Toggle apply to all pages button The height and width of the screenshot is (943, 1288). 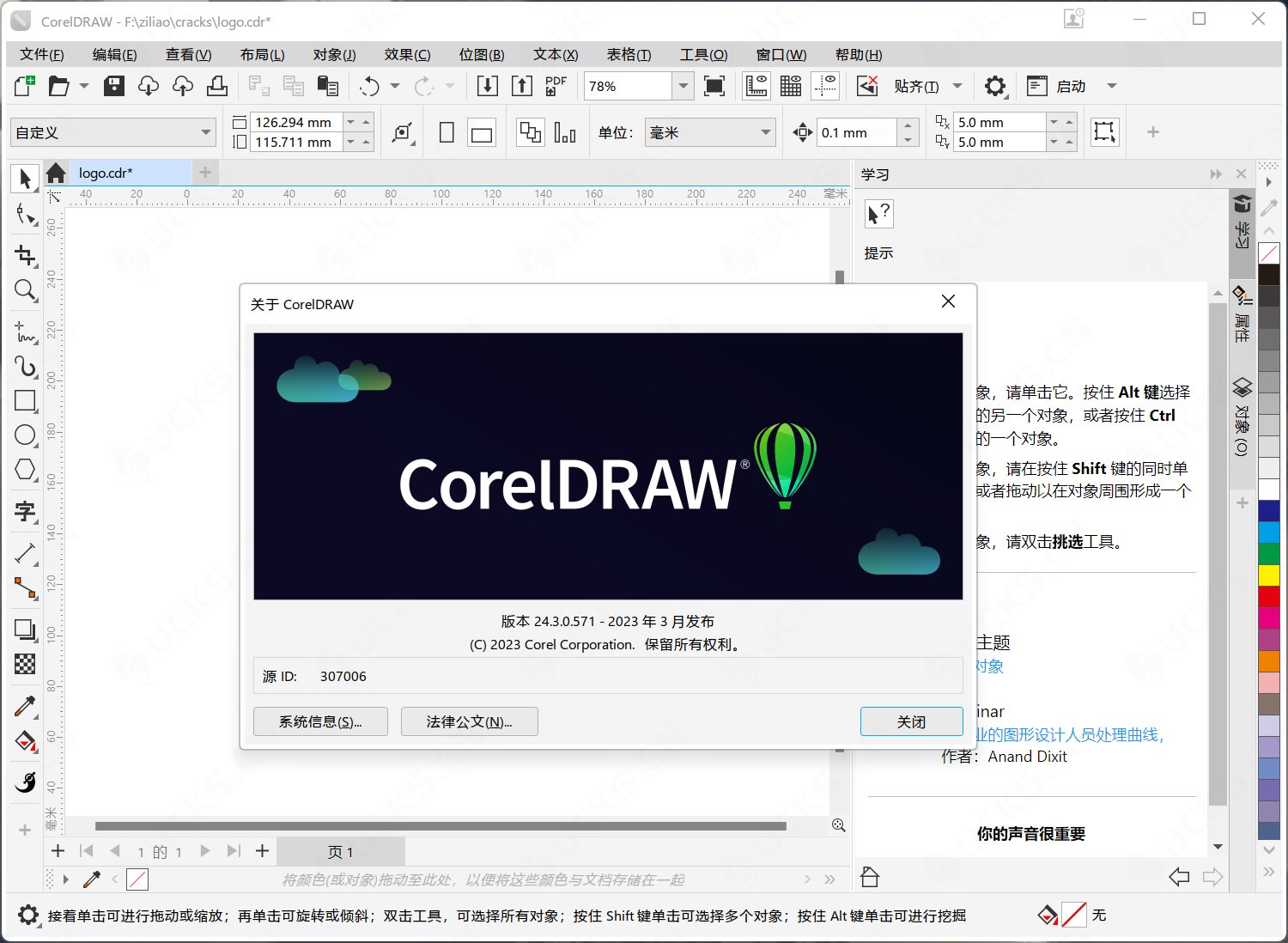coord(531,132)
